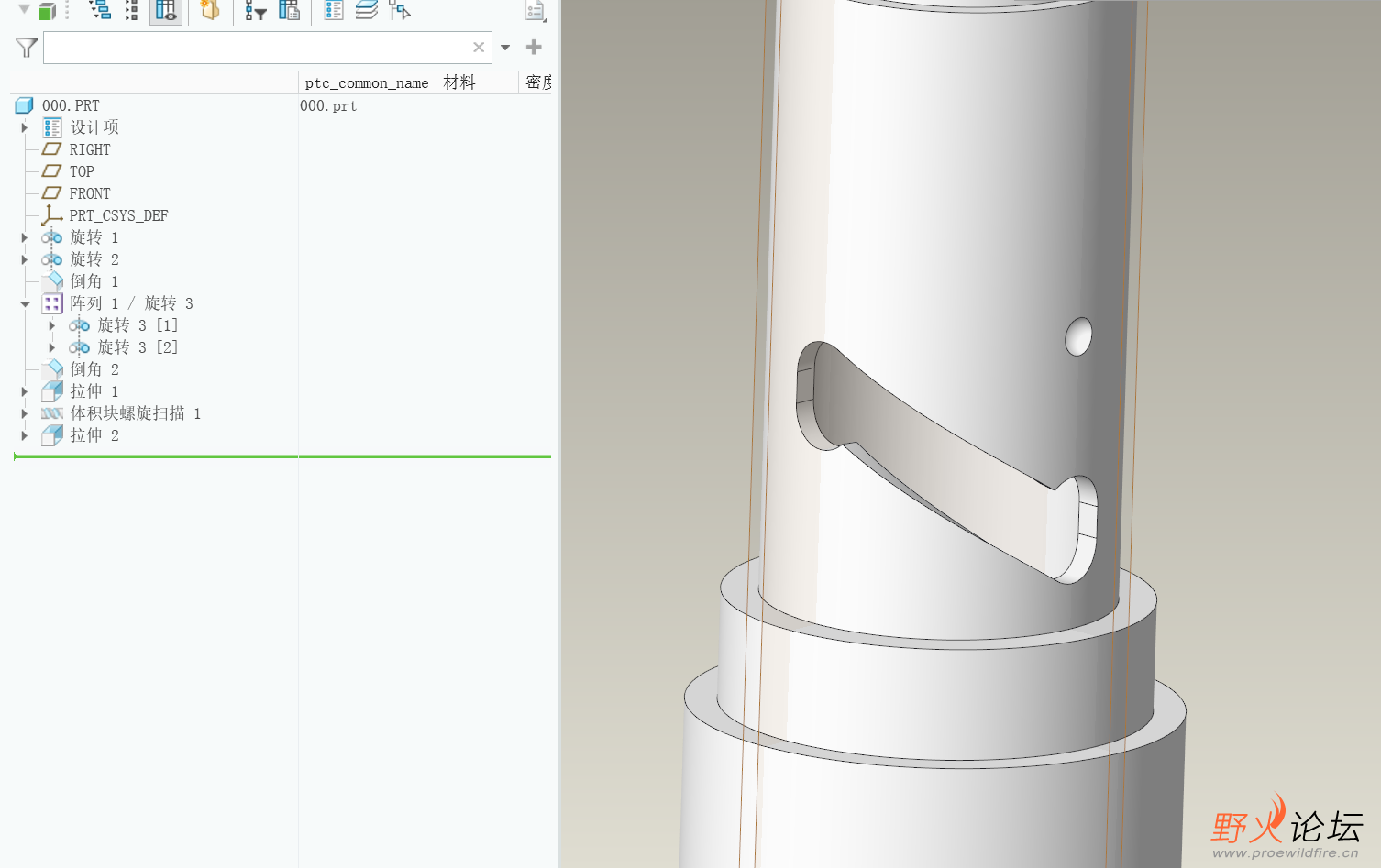The width and height of the screenshot is (1381, 868).
Task: Click the tree column settings icon
Action: point(290,10)
